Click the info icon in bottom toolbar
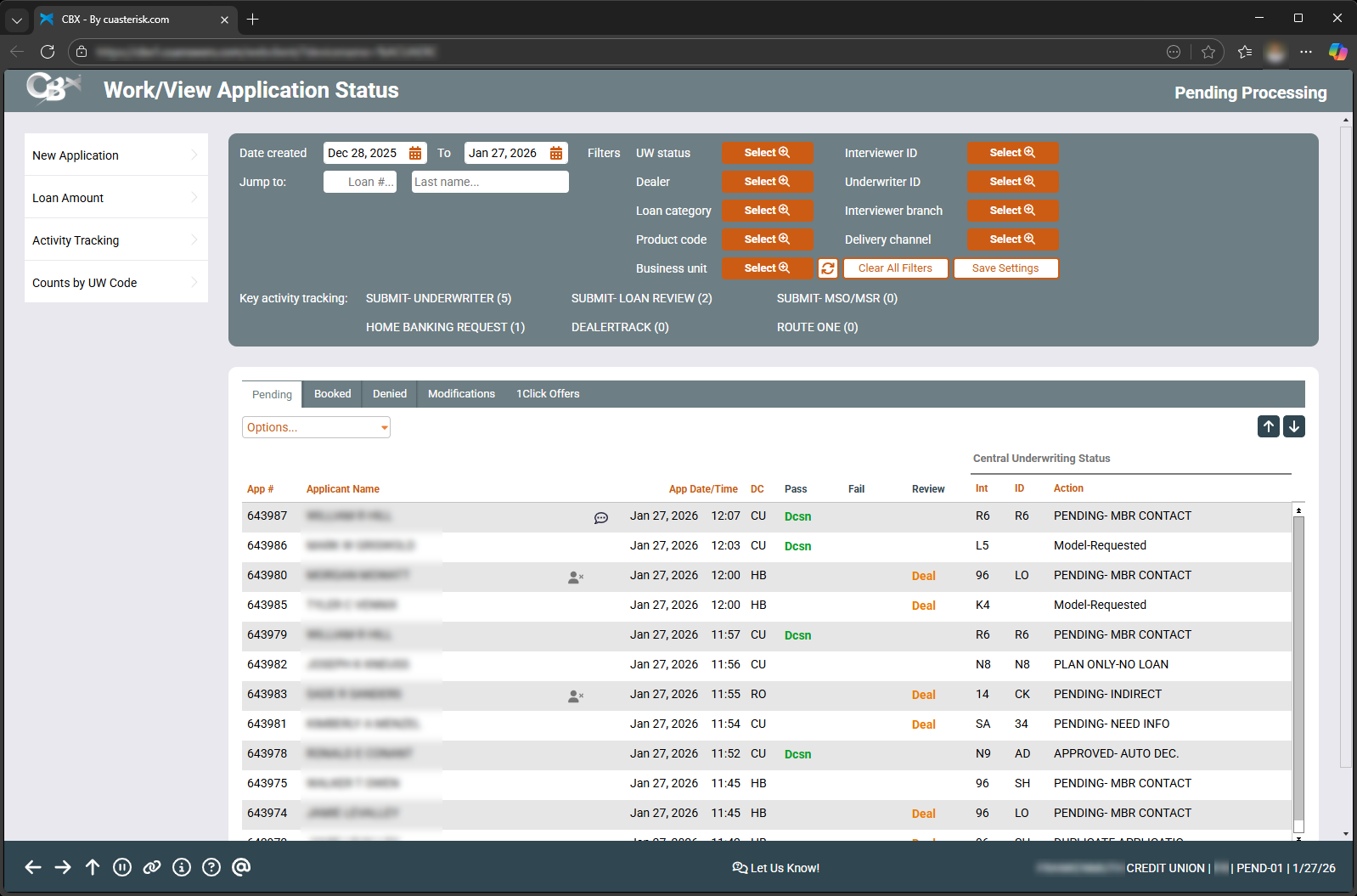Screen dimensions: 1357x896 [x=182, y=867]
